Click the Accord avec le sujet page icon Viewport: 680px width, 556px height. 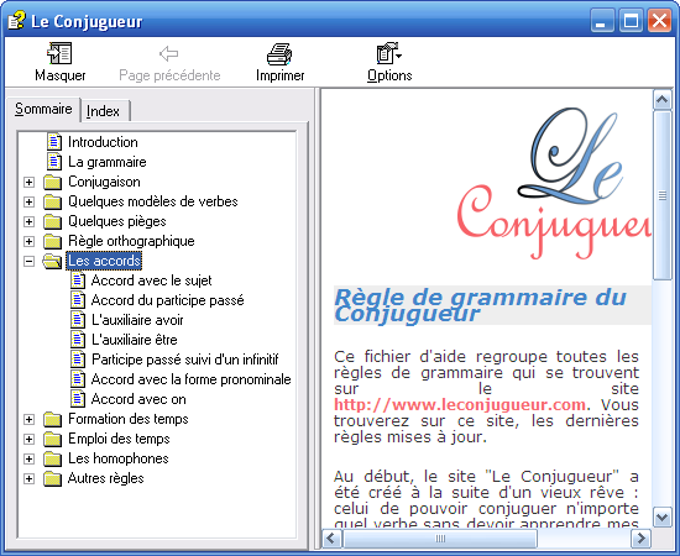pos(78,281)
